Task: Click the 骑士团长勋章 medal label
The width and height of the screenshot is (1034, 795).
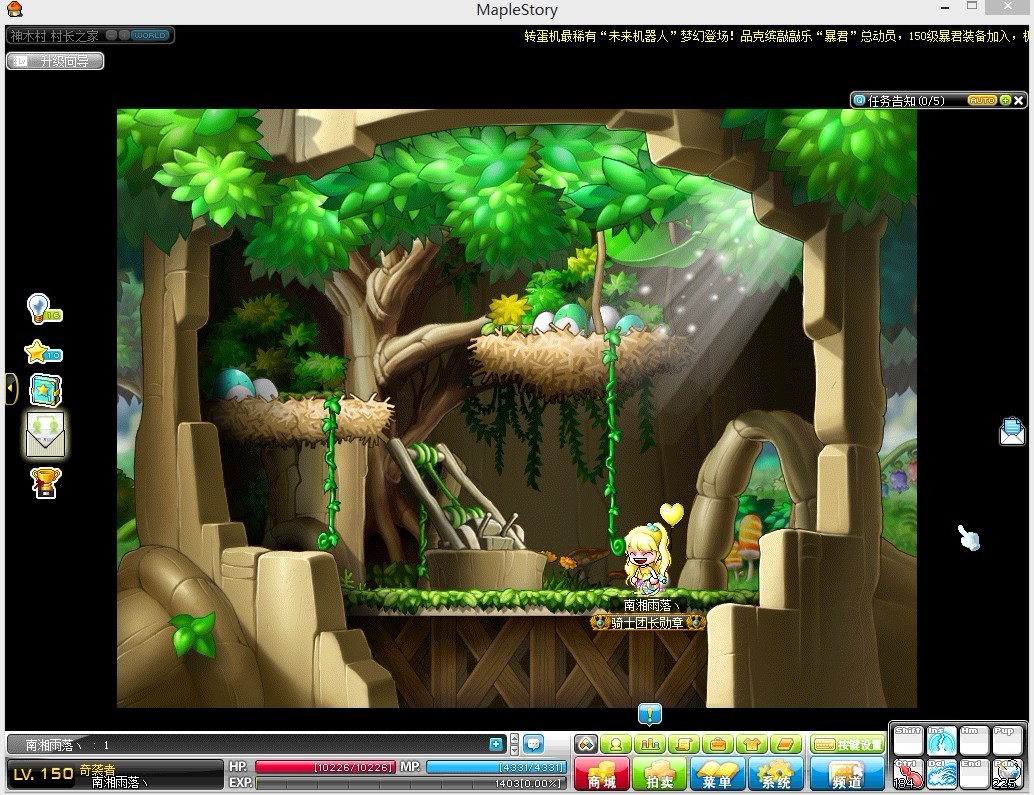Action: tap(647, 622)
